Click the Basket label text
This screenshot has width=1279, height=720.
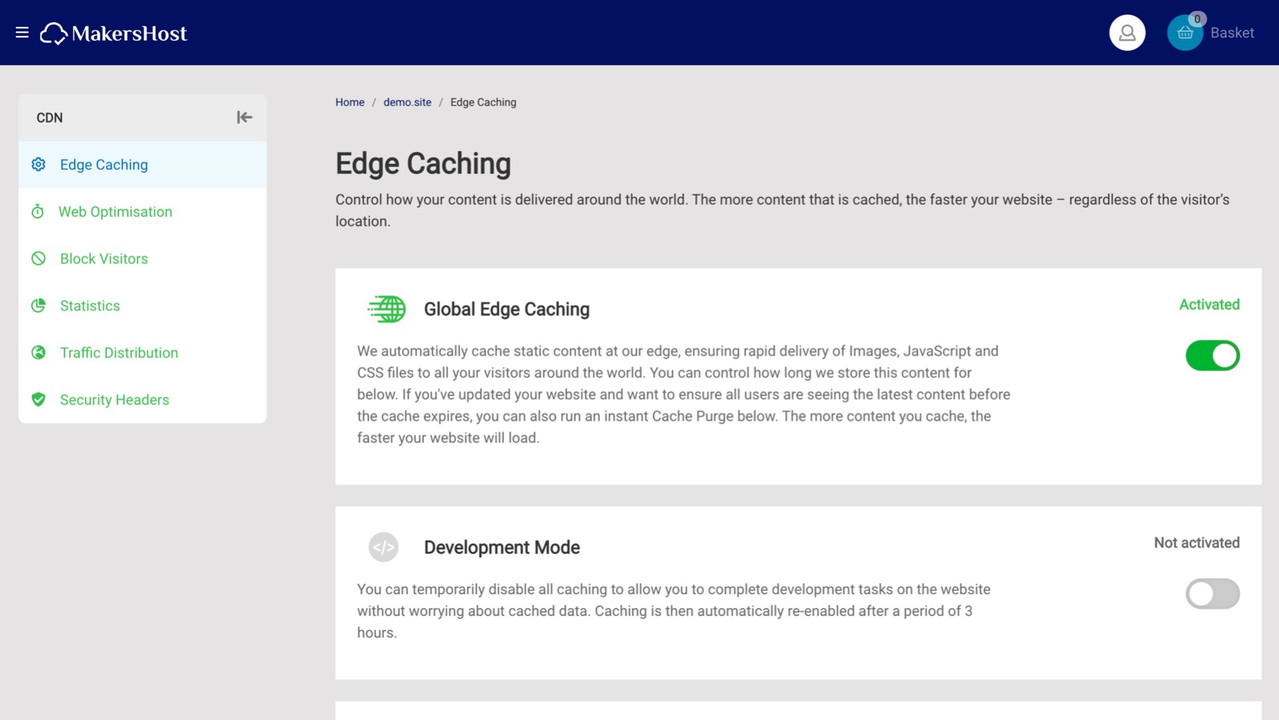[x=1232, y=33]
